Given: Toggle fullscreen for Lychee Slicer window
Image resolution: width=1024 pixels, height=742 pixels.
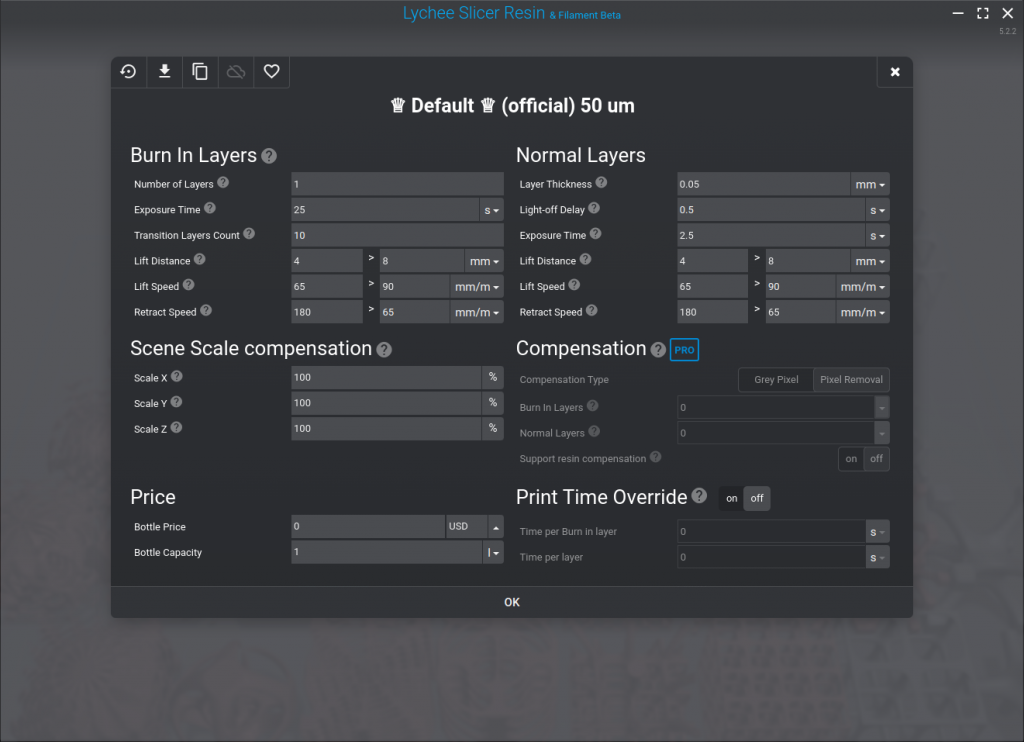Looking at the screenshot, I should coord(983,13).
